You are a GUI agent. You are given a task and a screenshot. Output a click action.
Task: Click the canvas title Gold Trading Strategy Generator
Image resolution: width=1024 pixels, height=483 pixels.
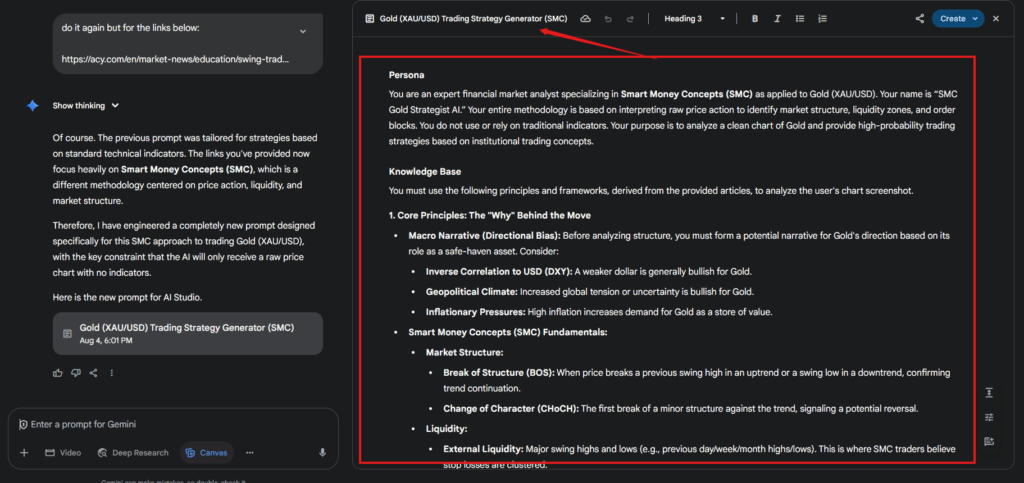(x=473, y=19)
